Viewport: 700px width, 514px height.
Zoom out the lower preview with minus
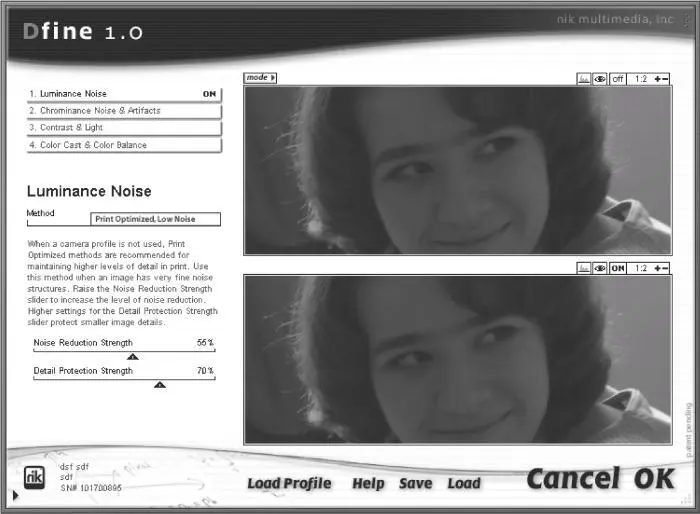click(x=665, y=268)
